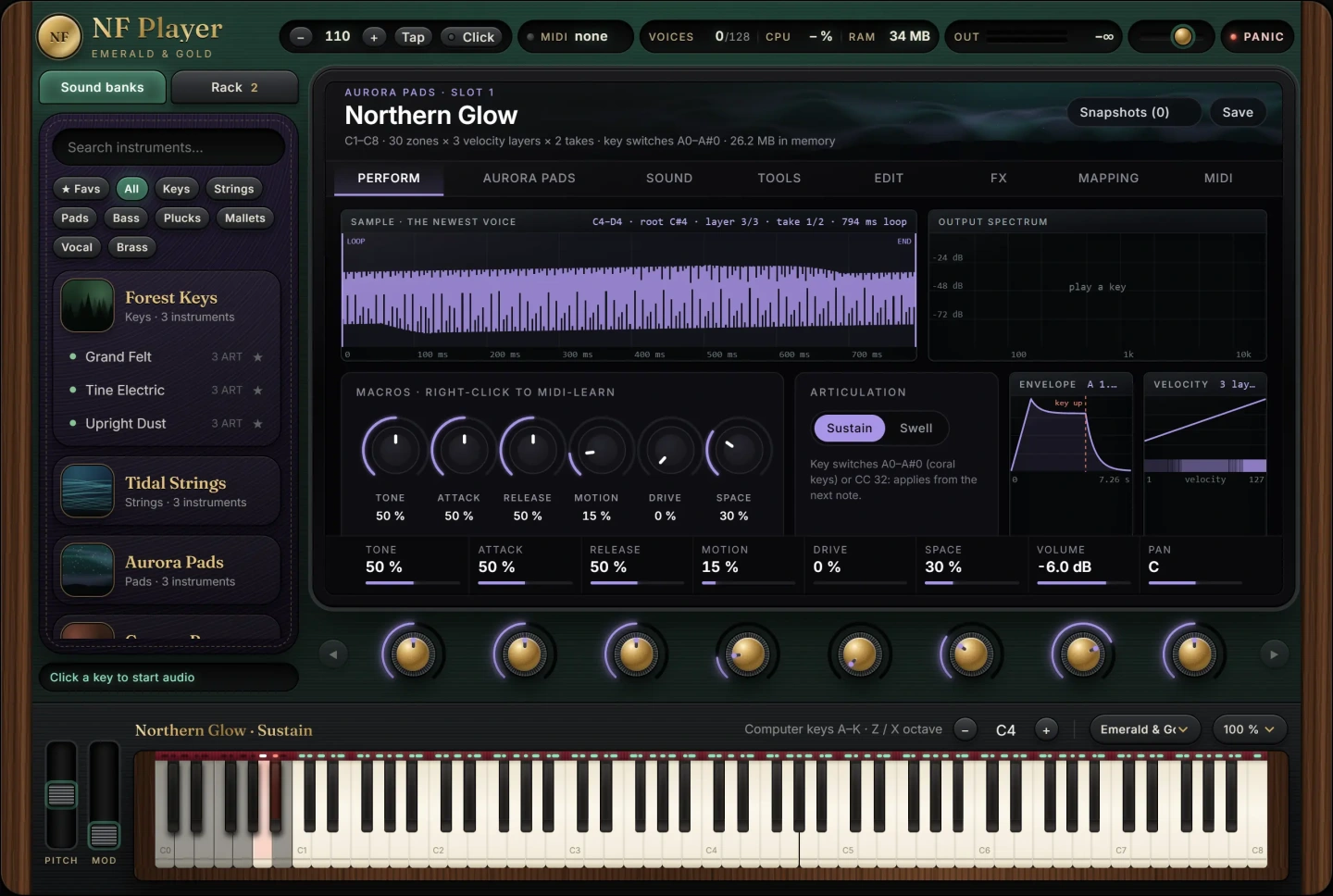The height and width of the screenshot is (896, 1333).
Task: Filter instruments by Bass
Action: coord(126,218)
